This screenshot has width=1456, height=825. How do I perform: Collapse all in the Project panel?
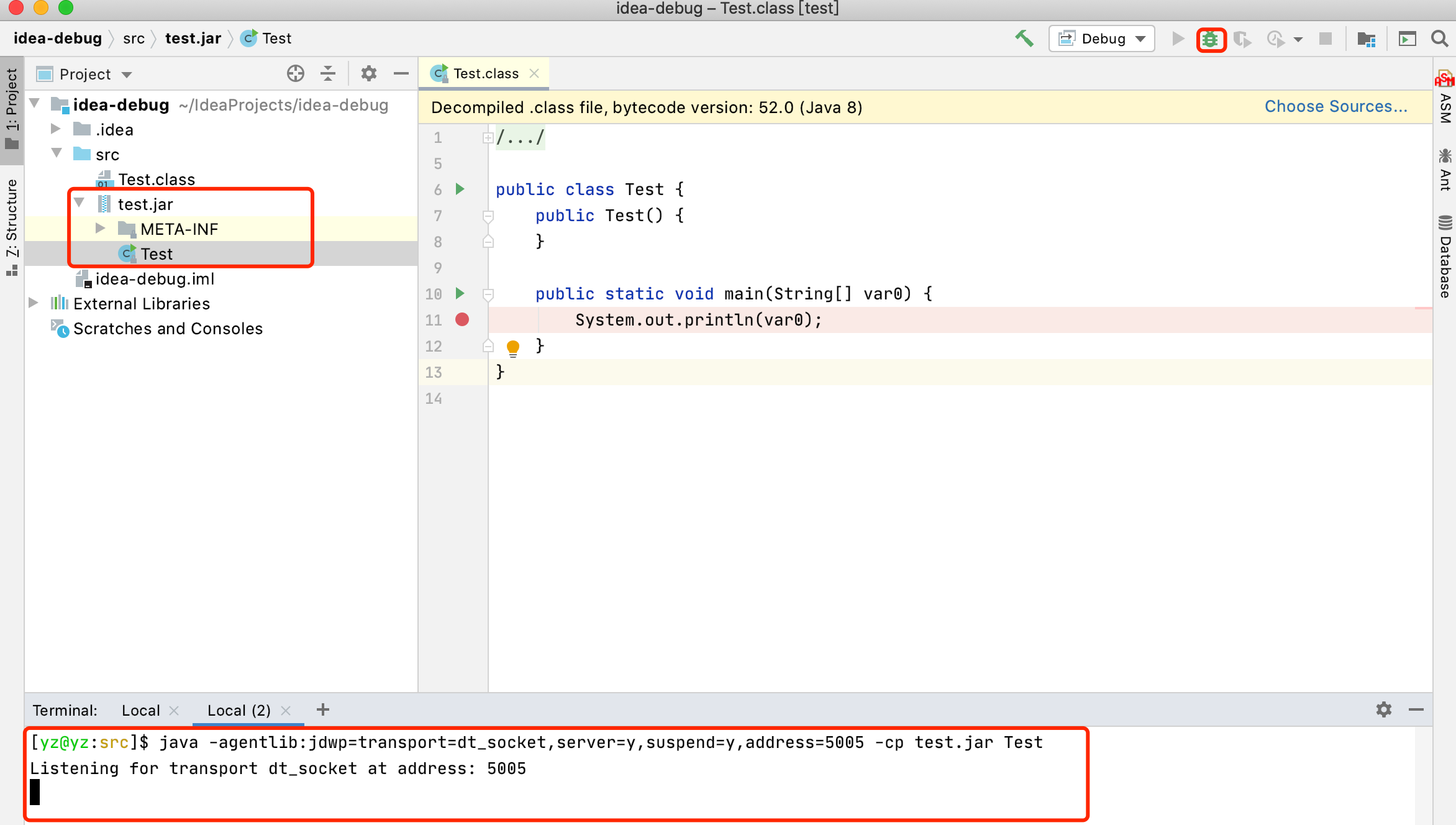click(328, 74)
